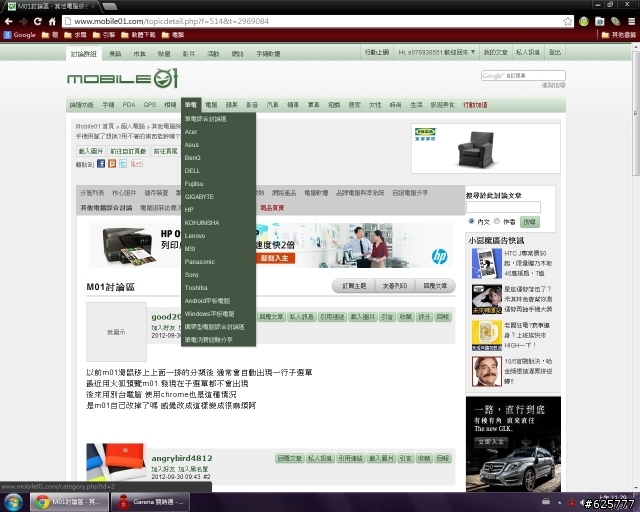
Task: Switch to Garena in the taskbar
Action: tap(151, 502)
